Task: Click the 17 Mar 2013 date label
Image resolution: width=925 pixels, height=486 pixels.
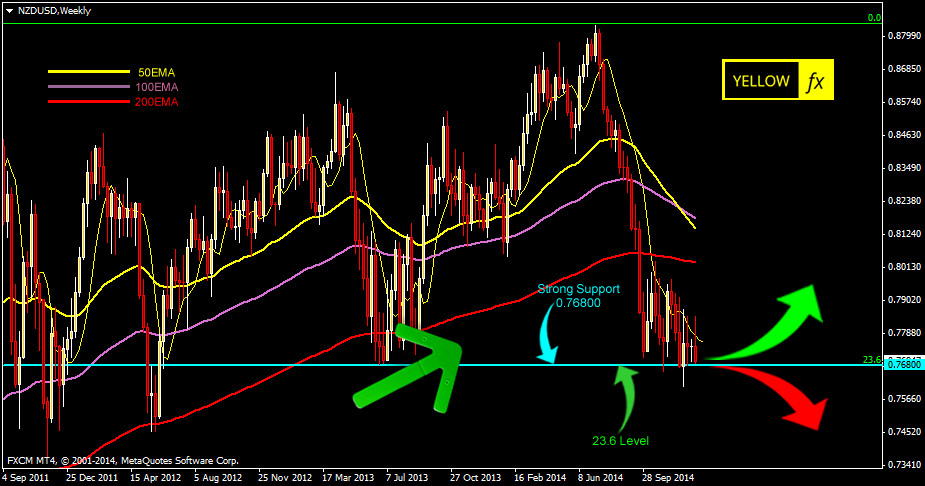Action: click(x=349, y=477)
